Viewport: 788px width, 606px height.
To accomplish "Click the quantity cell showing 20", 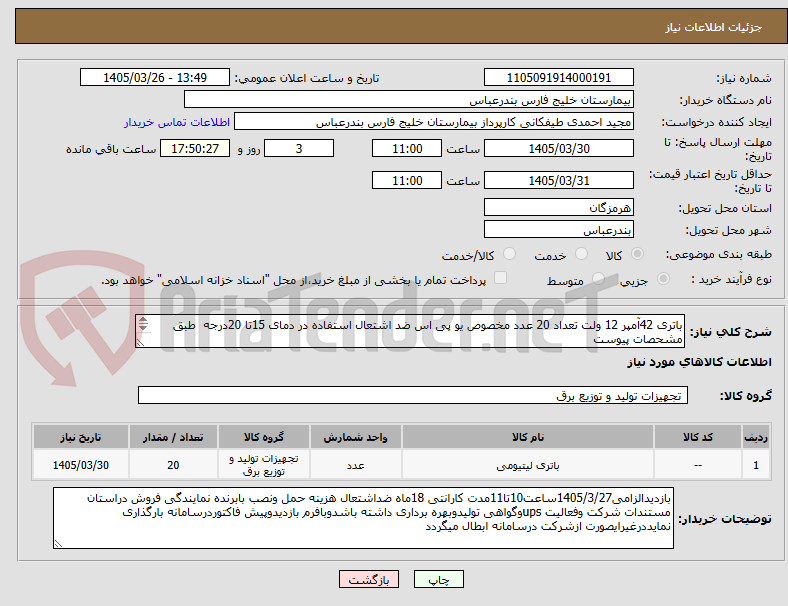I will pyautogui.click(x=173, y=465).
